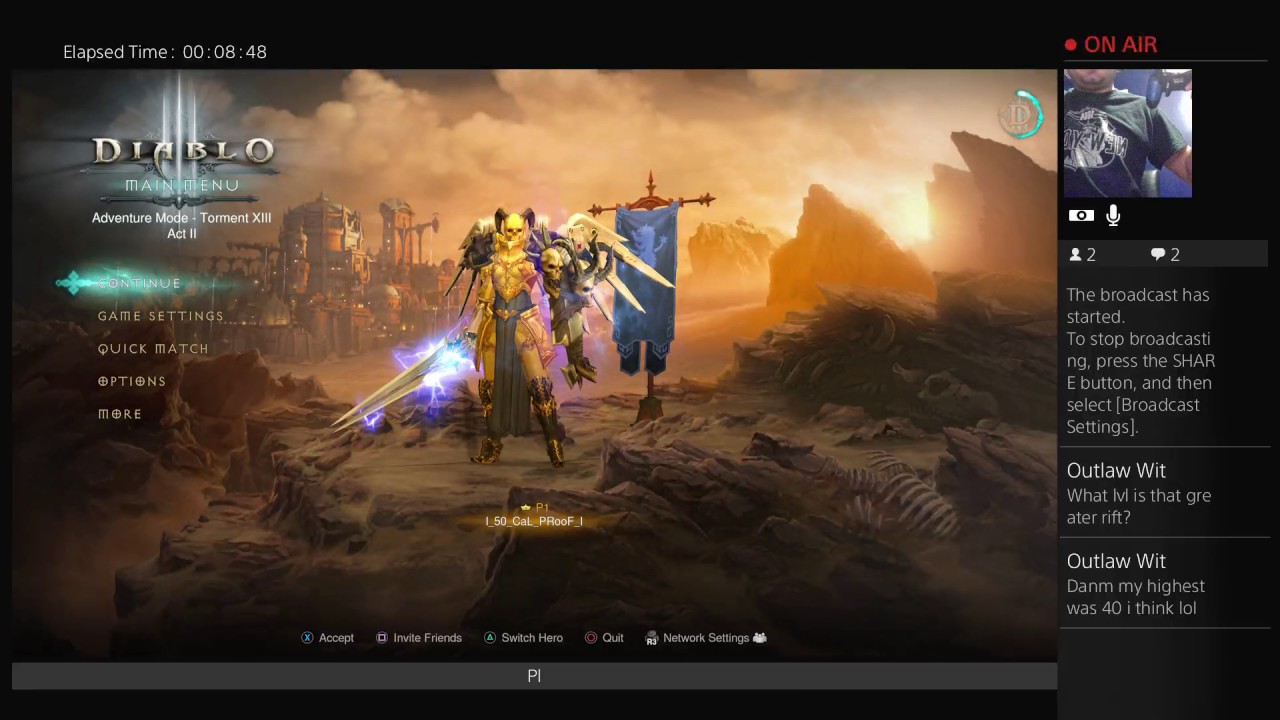Click the blue lion banner flag
This screenshot has width=1280, height=720.
pos(646,290)
